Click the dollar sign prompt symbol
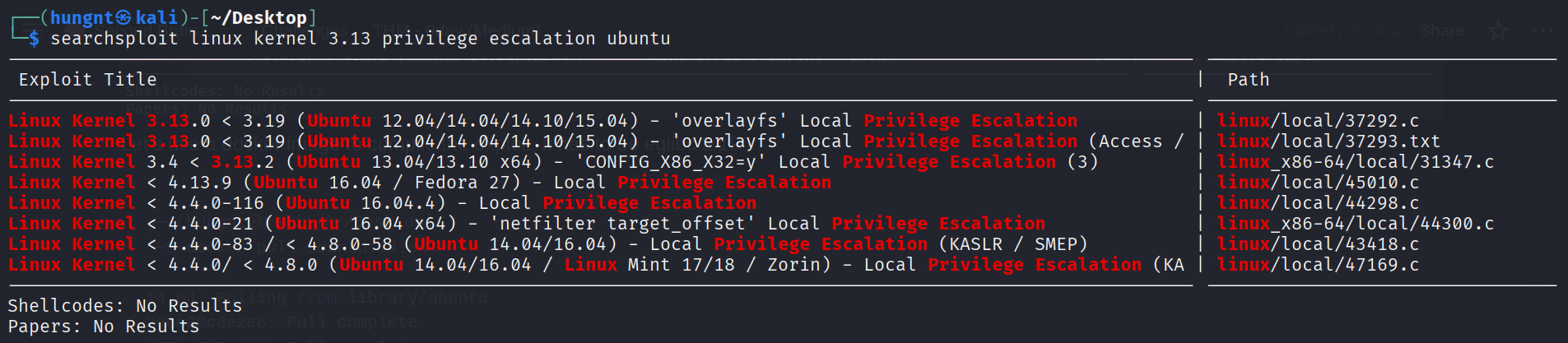This screenshot has height=343, width=1568. click(x=34, y=39)
